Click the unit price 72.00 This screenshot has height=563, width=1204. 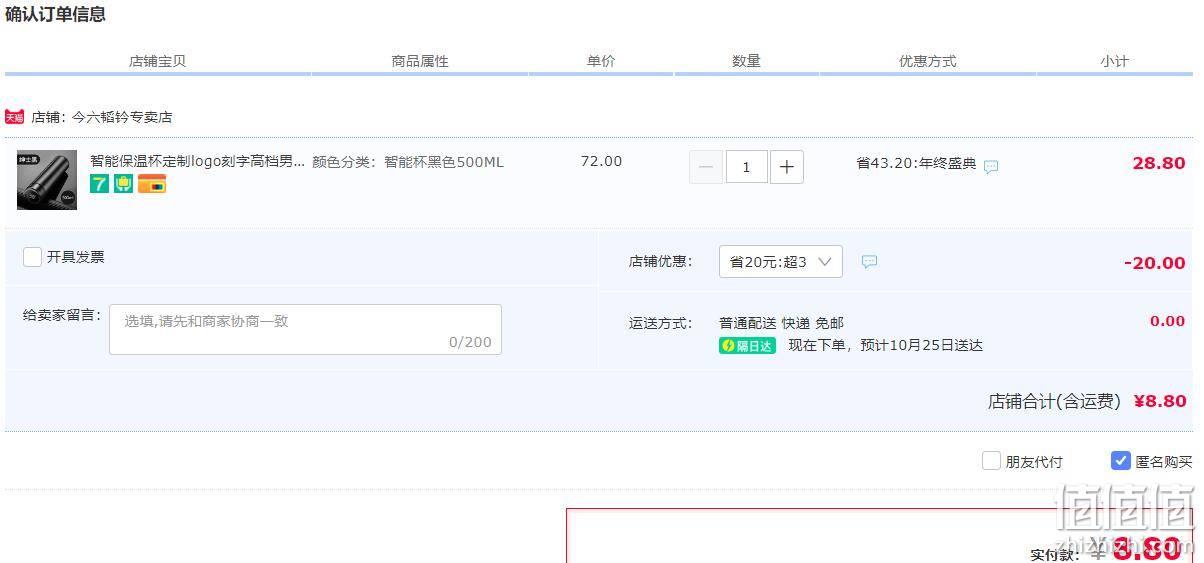pos(601,161)
